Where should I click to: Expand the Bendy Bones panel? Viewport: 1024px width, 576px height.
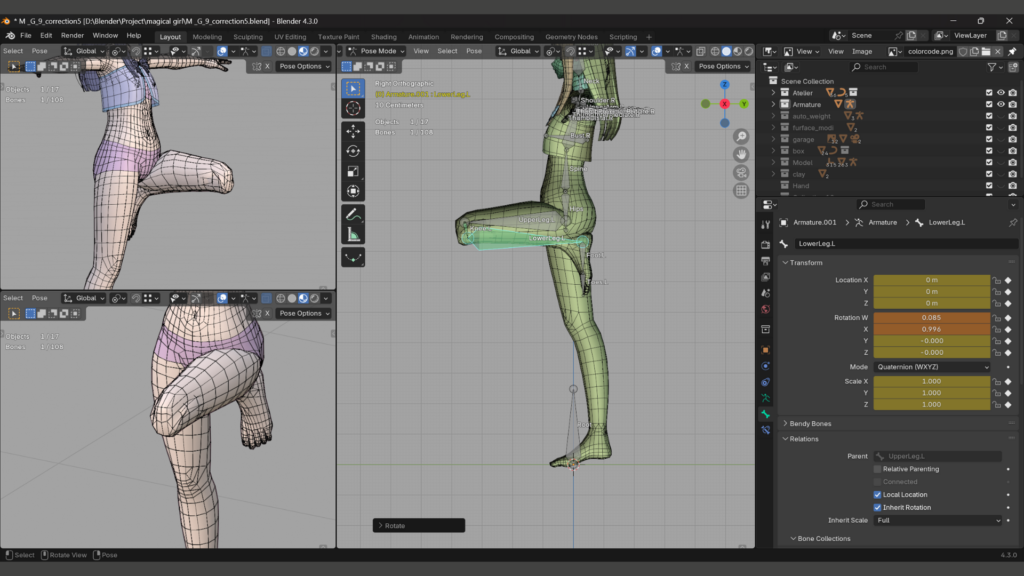click(810, 424)
